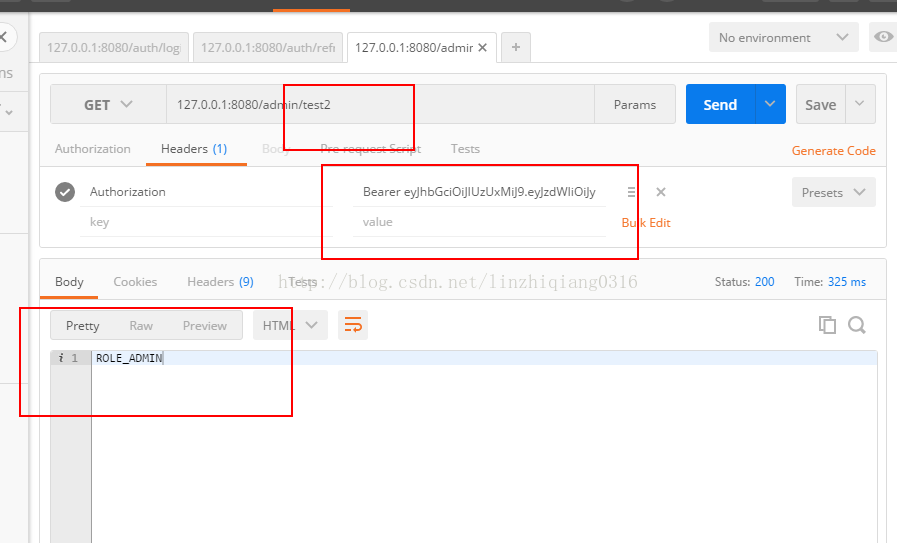Open the No environment dropdown

pos(783,38)
